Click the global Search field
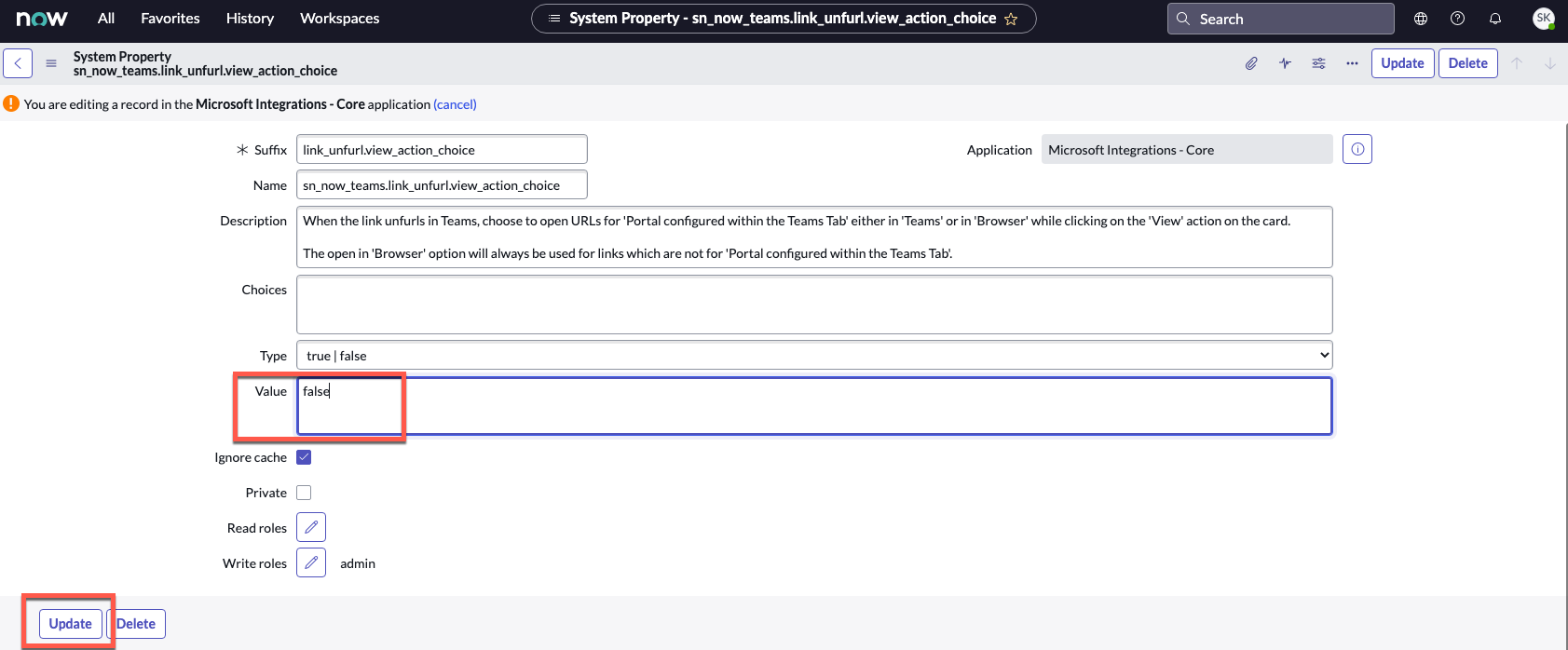The width and height of the screenshot is (1568, 650). (x=1280, y=19)
